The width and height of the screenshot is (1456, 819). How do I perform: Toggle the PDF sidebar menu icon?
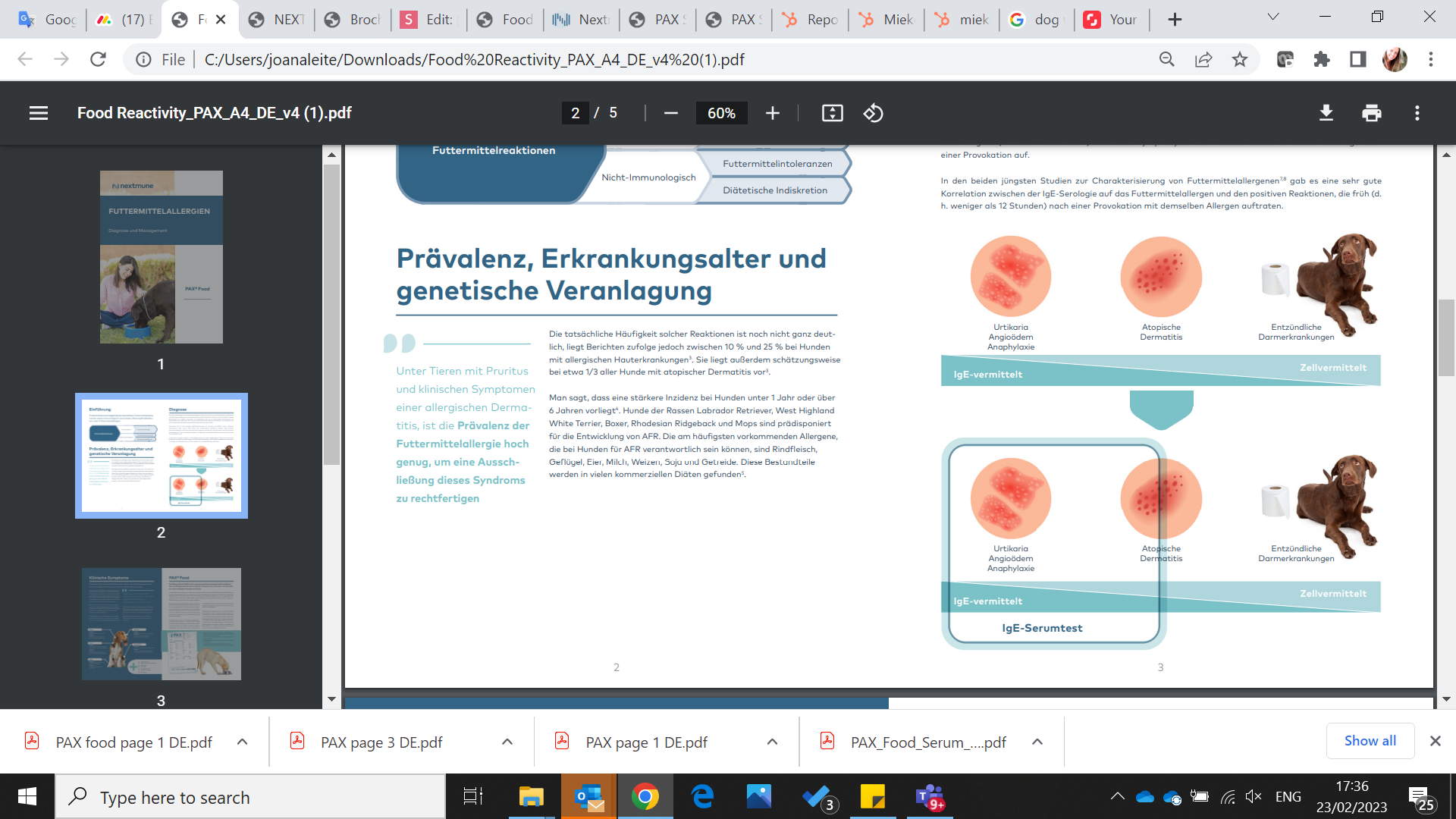(39, 113)
